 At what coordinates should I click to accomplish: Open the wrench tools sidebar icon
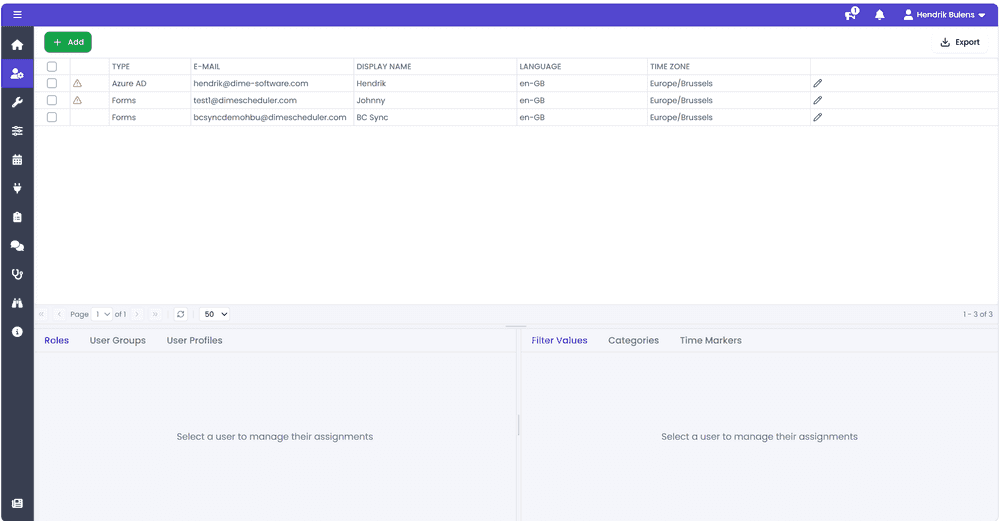(x=17, y=102)
